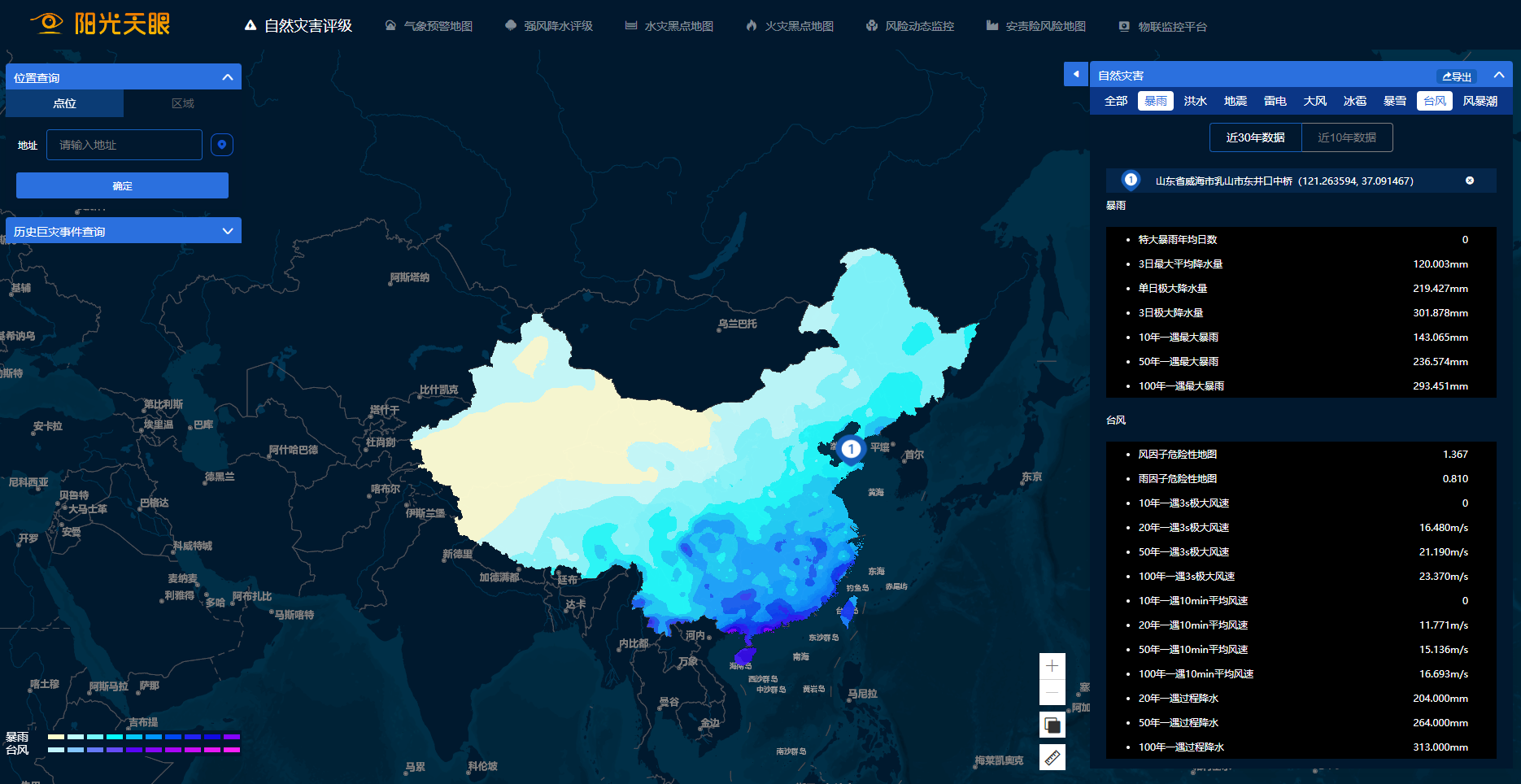The width and height of the screenshot is (1521, 784).
Task: Click the 确定 button
Action: tap(122, 185)
